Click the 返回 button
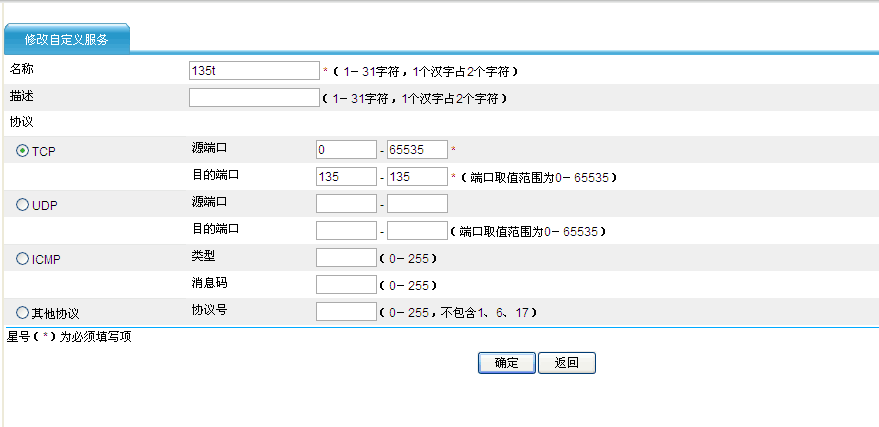 pos(567,363)
